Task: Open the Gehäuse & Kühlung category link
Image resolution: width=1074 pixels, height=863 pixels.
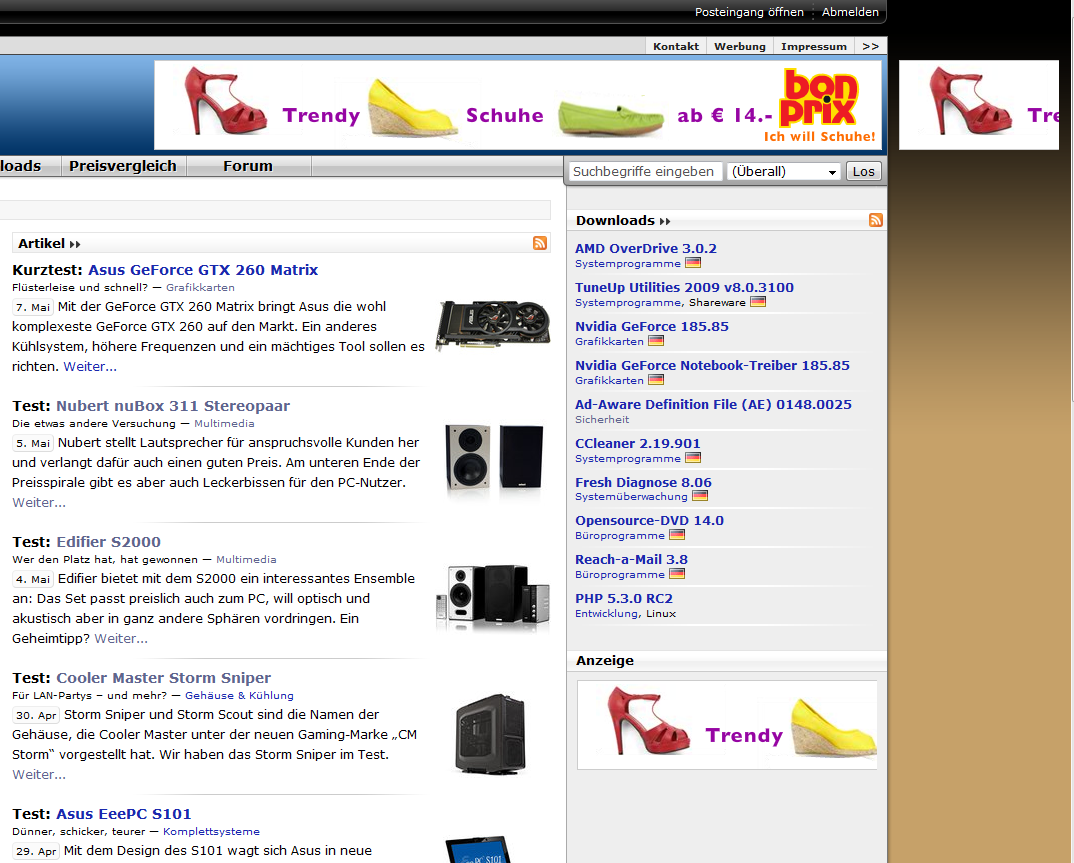Action: pyautogui.click(x=239, y=696)
